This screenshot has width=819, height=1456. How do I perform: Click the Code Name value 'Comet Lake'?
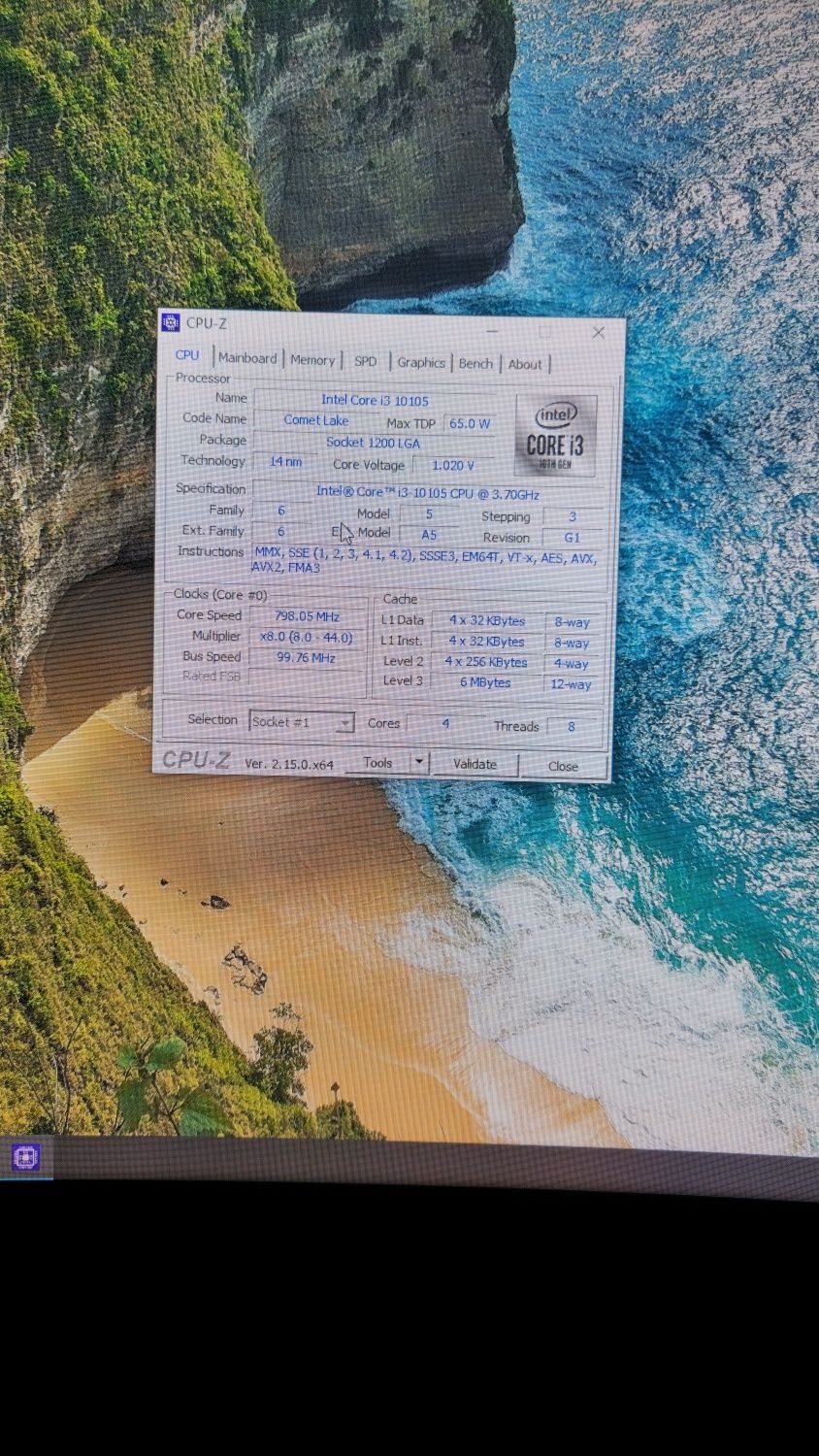(316, 420)
